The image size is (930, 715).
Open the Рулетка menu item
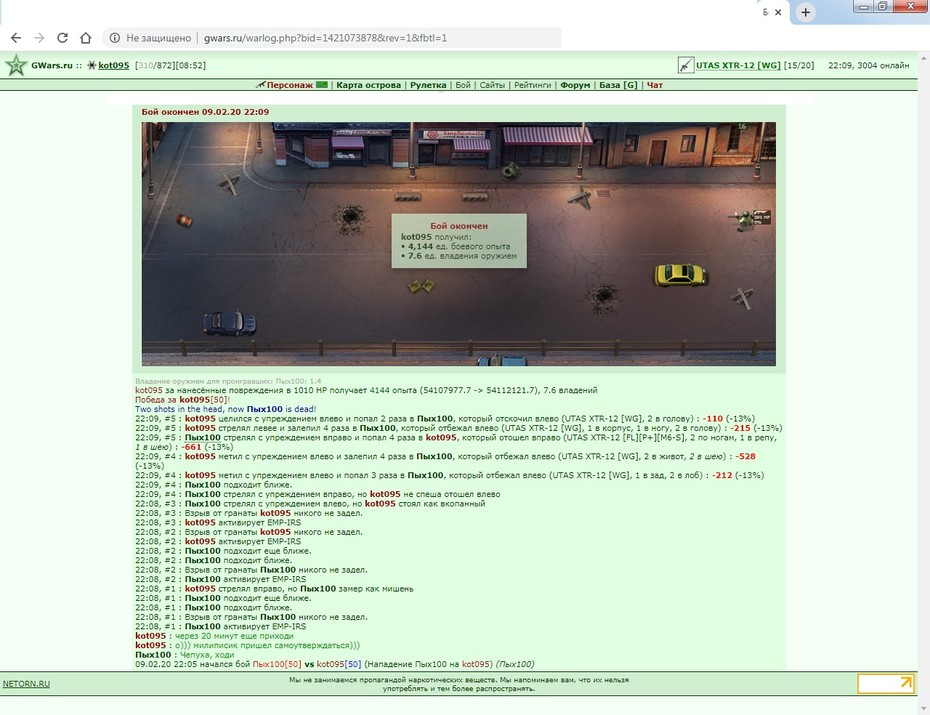click(428, 85)
